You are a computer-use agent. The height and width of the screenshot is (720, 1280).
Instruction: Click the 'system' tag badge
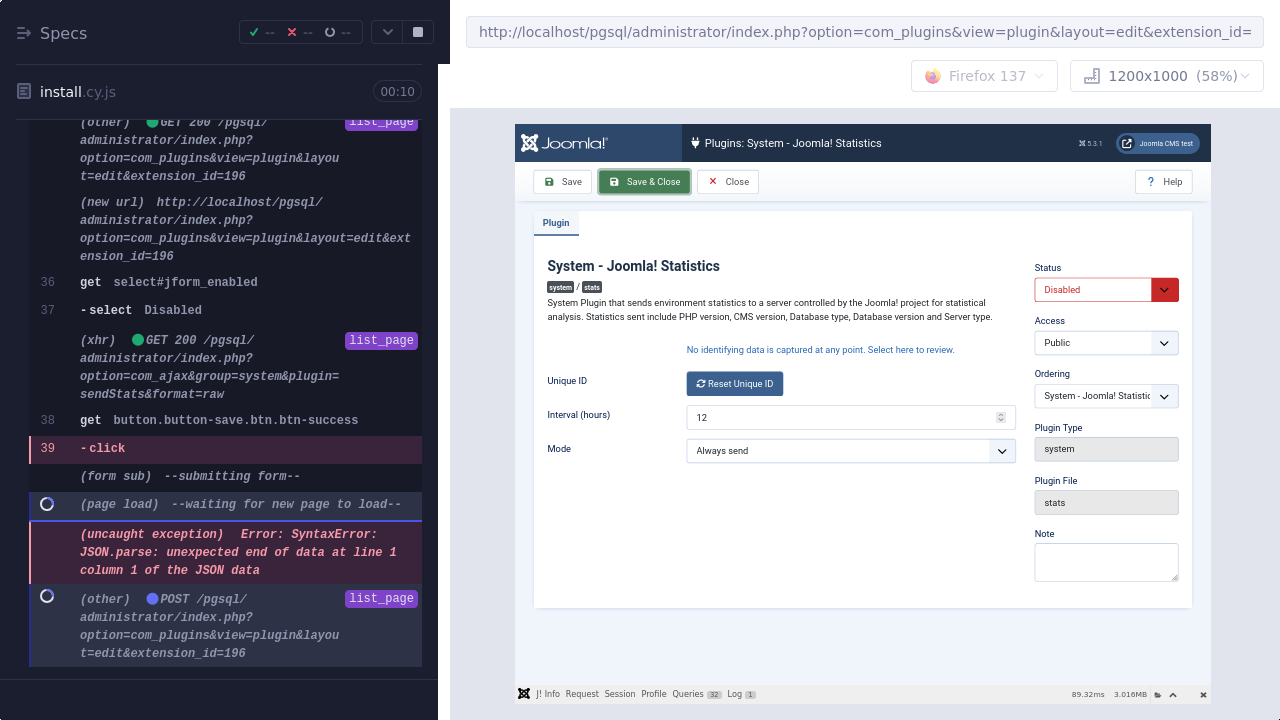(x=560, y=288)
